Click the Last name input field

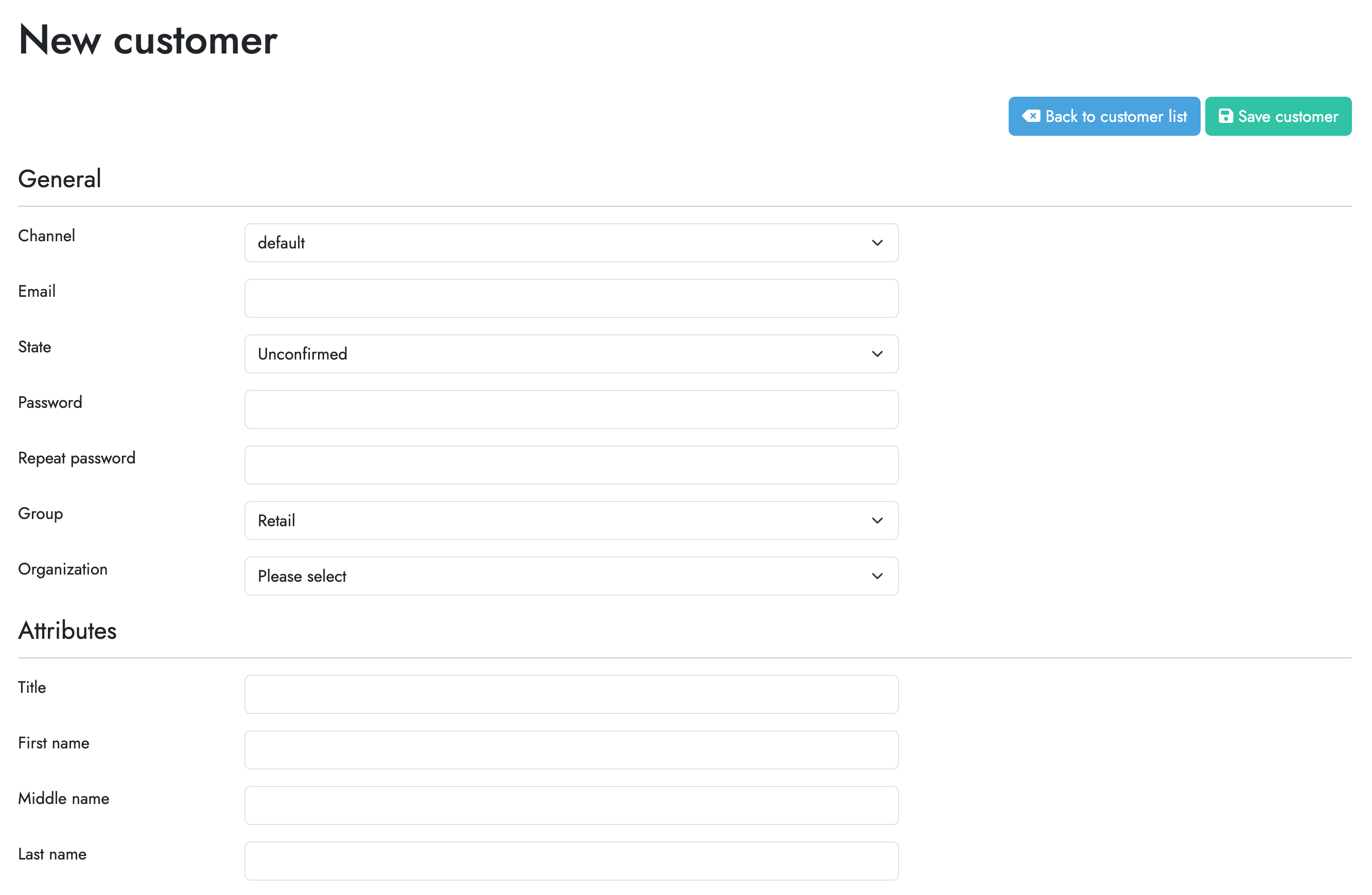coord(571,861)
